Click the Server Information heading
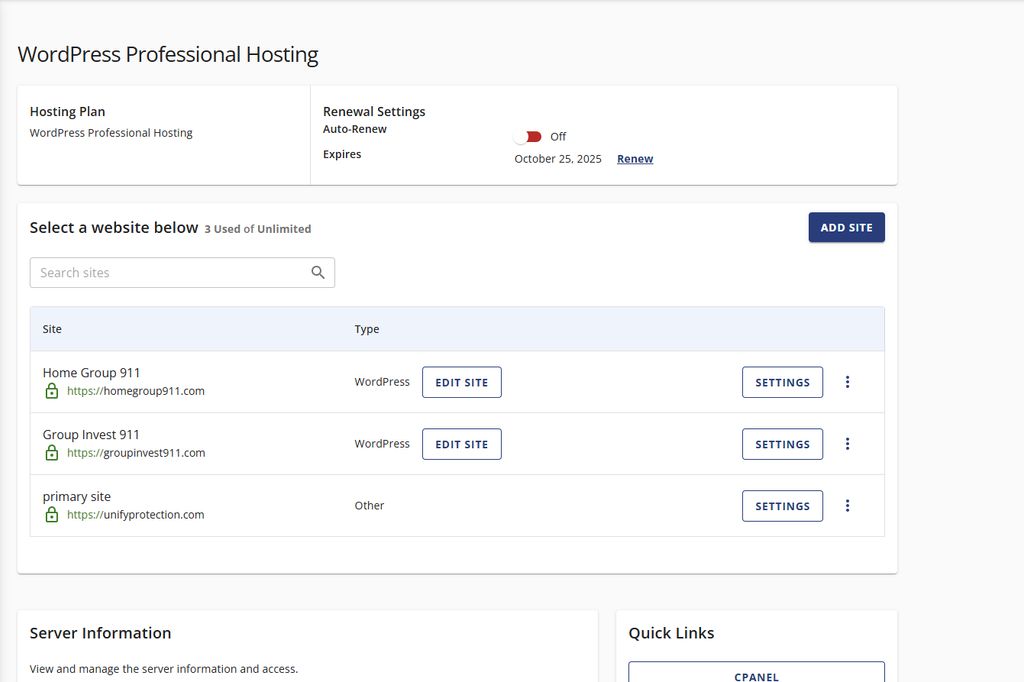The image size is (1024, 682). tap(101, 633)
